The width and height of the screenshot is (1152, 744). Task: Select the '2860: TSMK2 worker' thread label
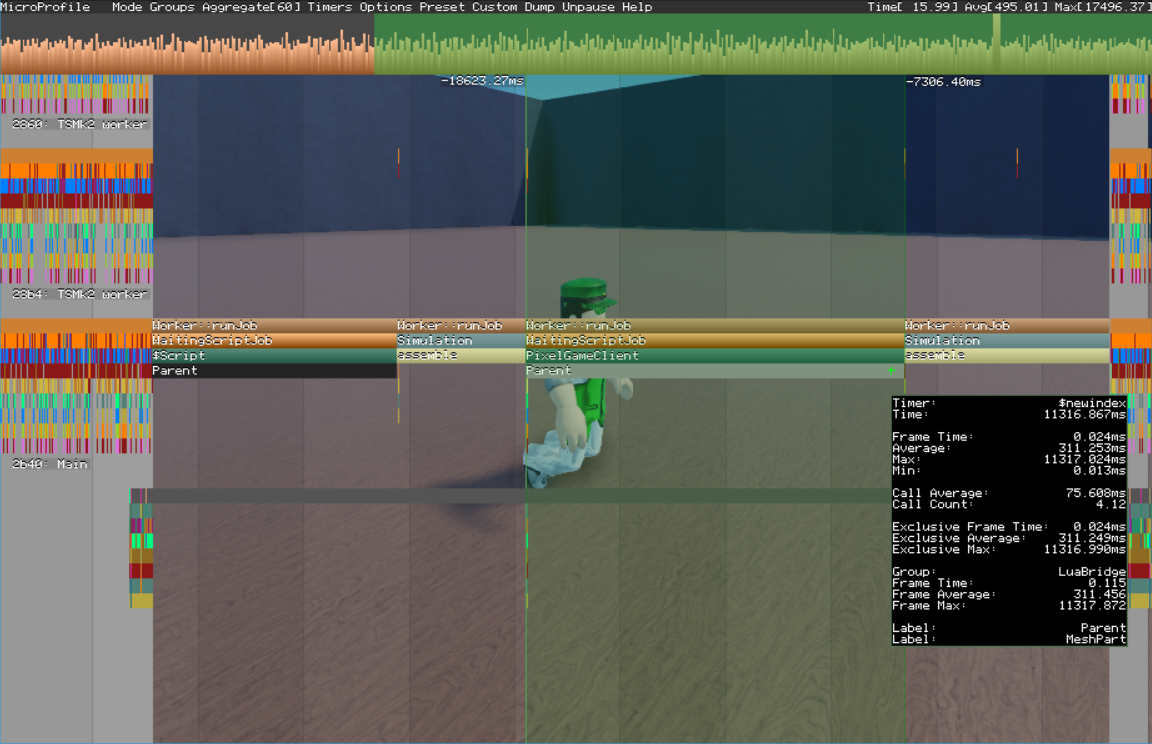click(79, 124)
